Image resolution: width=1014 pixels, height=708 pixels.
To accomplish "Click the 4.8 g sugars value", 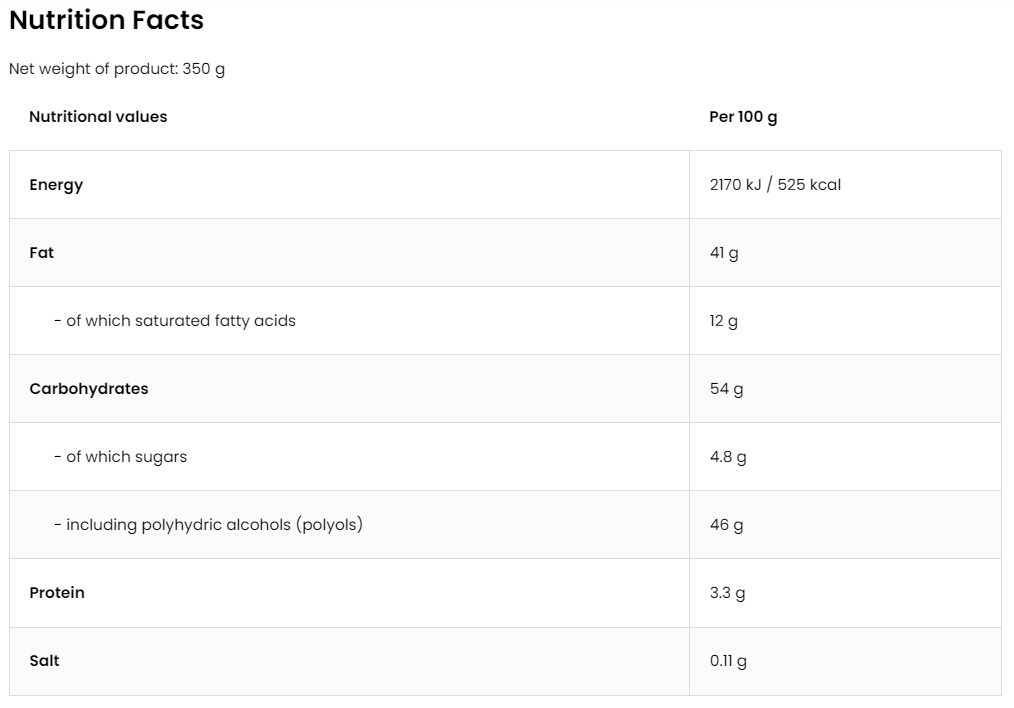I will point(728,456).
